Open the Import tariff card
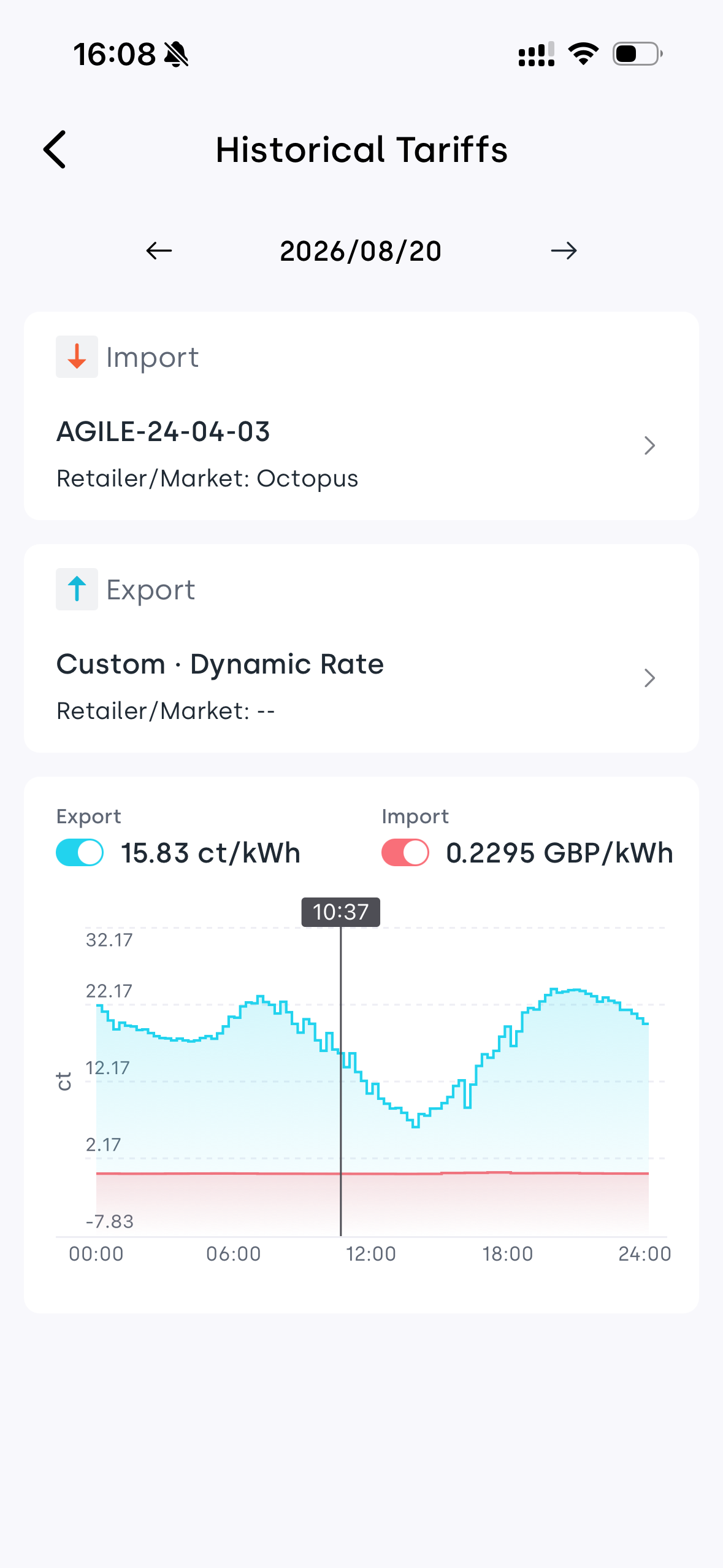Viewport: 723px width, 1568px height. [361, 416]
